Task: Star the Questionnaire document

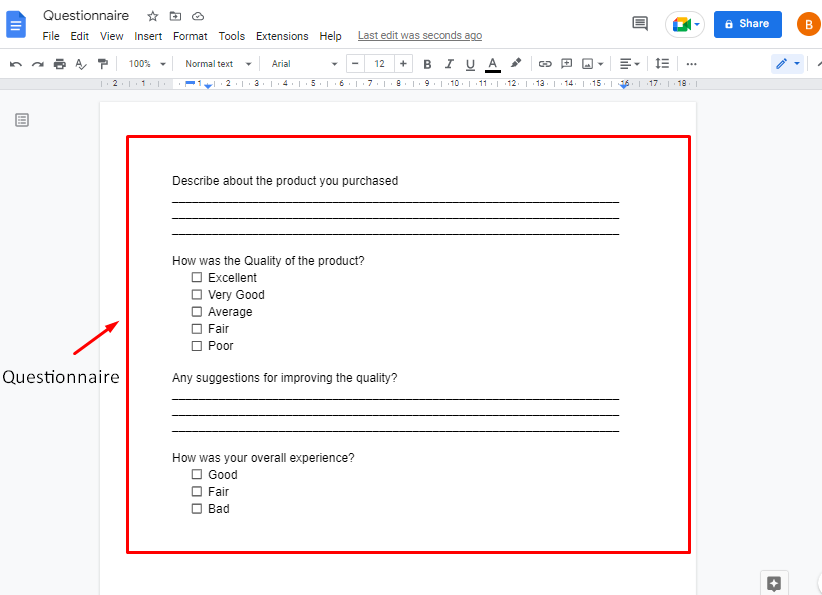Action: click(153, 16)
